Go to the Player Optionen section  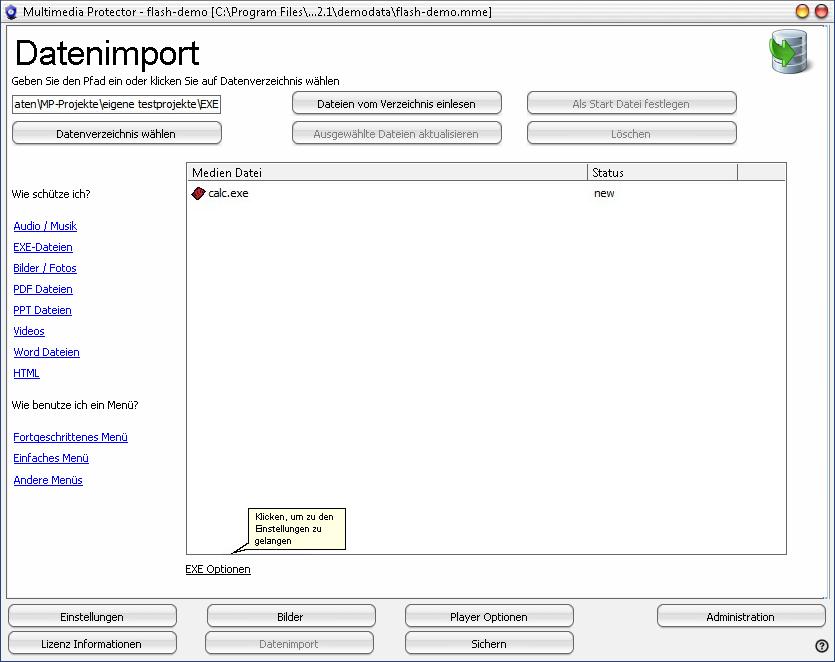click(x=489, y=616)
